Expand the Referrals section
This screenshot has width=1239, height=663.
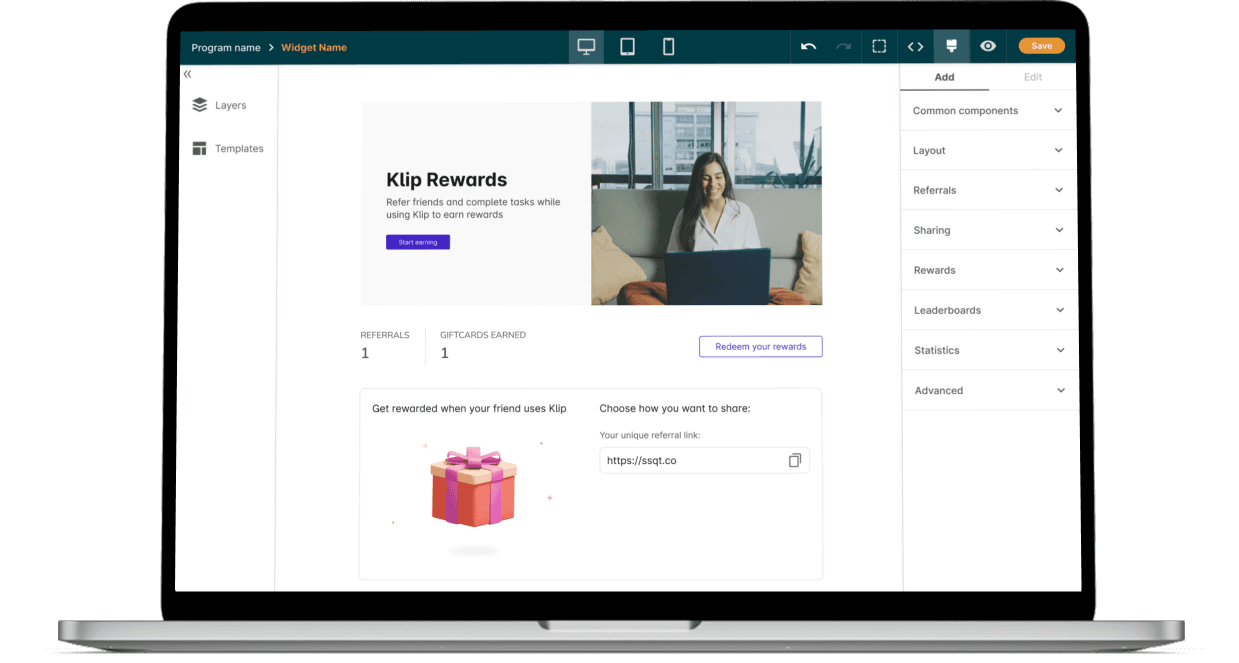988,190
